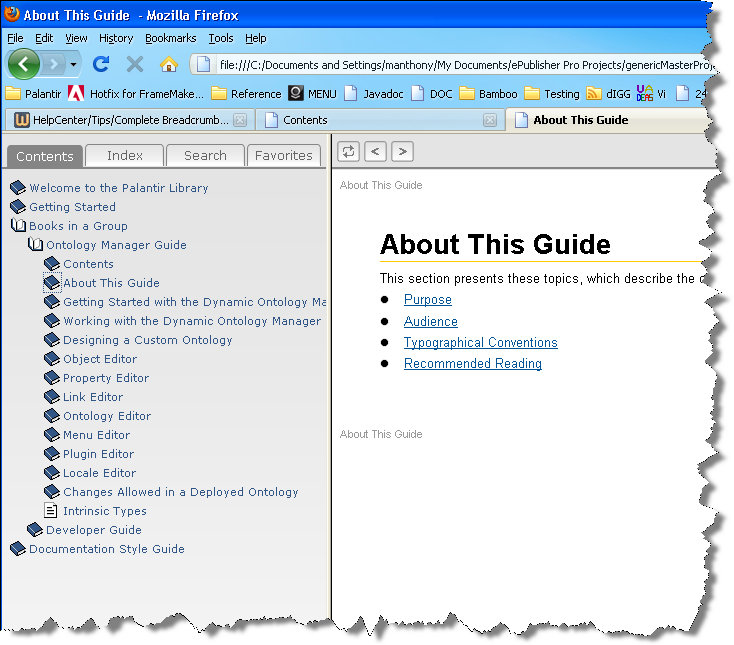
Task: Switch to the Index tab
Action: [125, 155]
